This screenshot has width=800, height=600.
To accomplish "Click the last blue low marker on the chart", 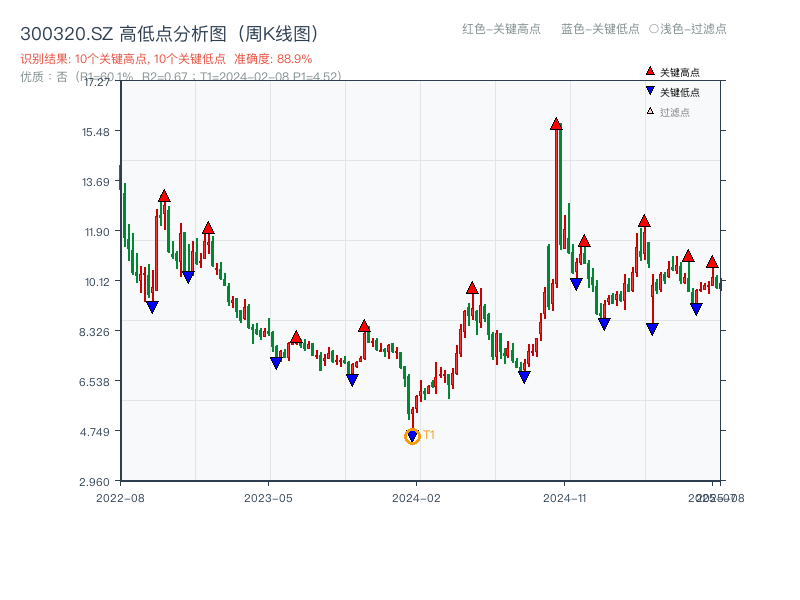I will [696, 309].
